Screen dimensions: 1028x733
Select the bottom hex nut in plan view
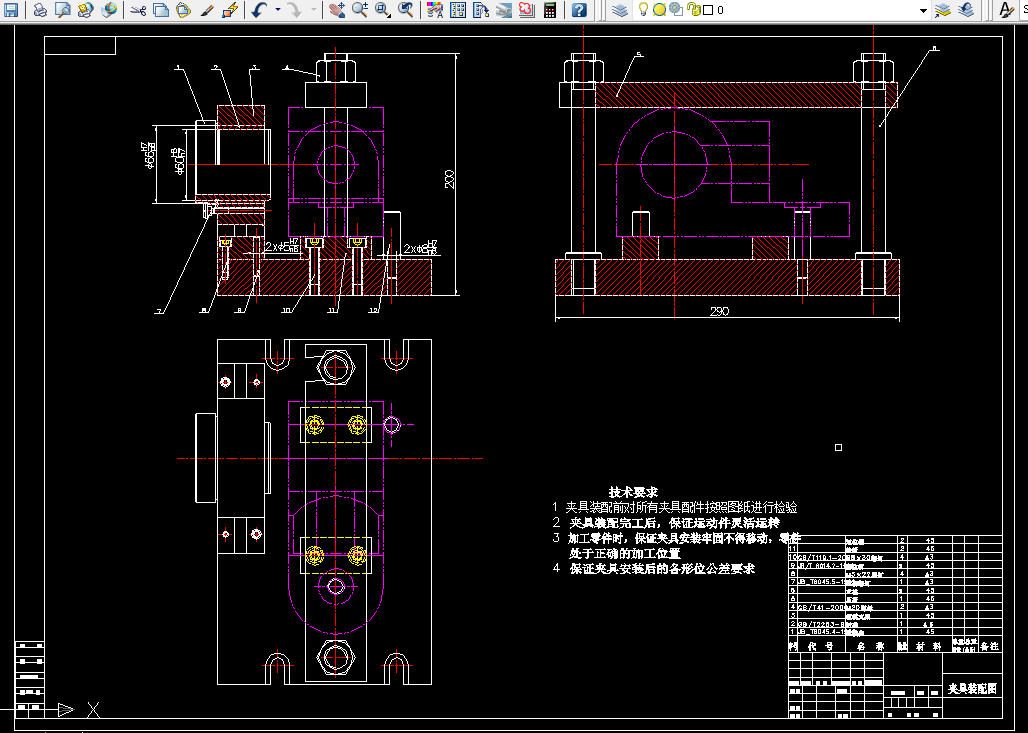[x=336, y=656]
